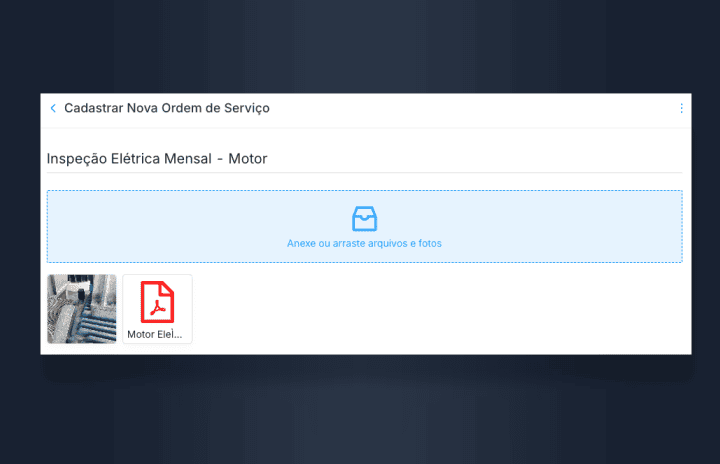Open the vertical three-dot options menu
This screenshot has height=464, width=720.
click(x=681, y=108)
